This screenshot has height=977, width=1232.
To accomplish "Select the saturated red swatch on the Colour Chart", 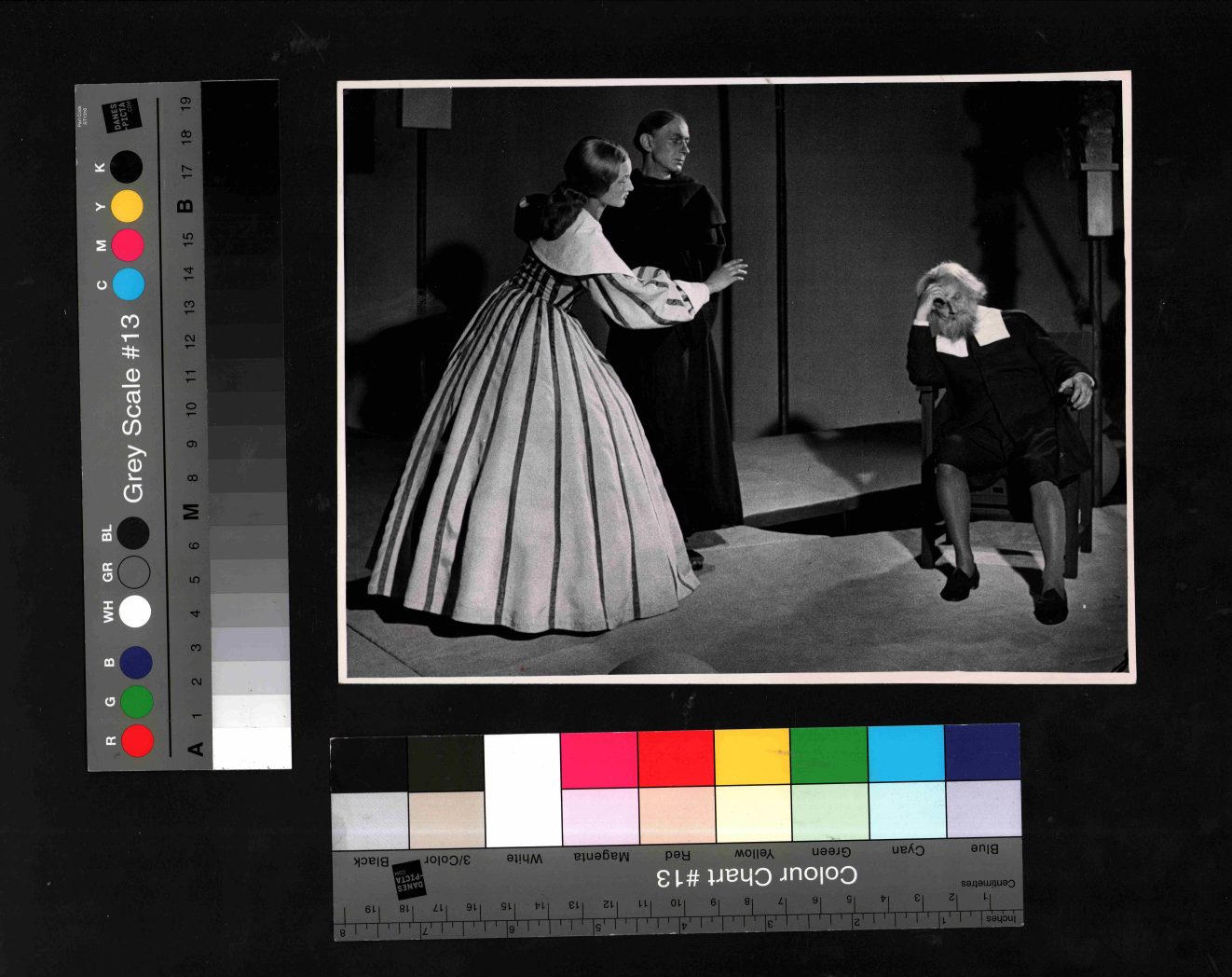I will coord(676,758).
